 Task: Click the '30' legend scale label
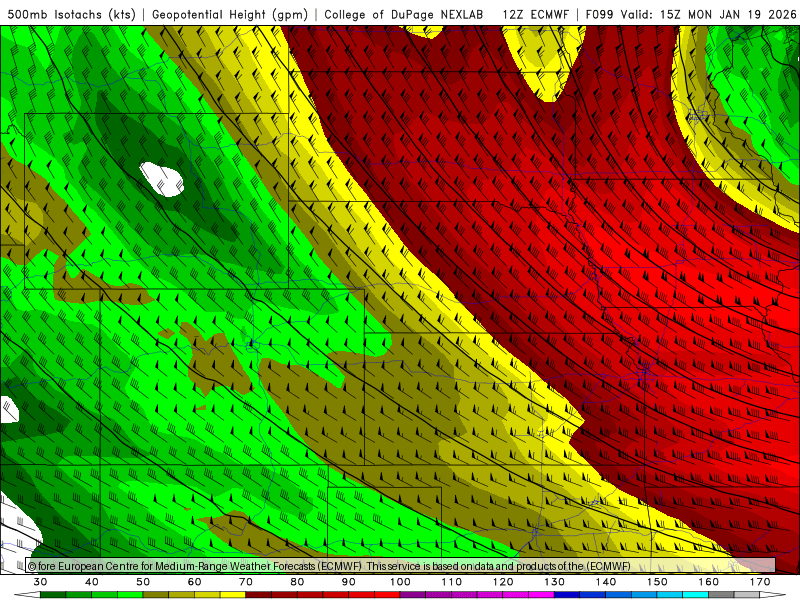point(40,582)
